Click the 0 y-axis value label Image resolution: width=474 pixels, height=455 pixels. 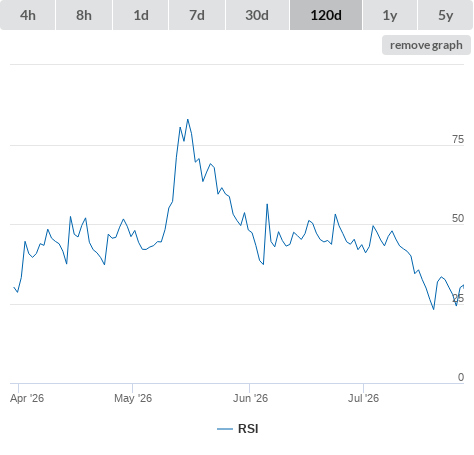[x=461, y=377]
